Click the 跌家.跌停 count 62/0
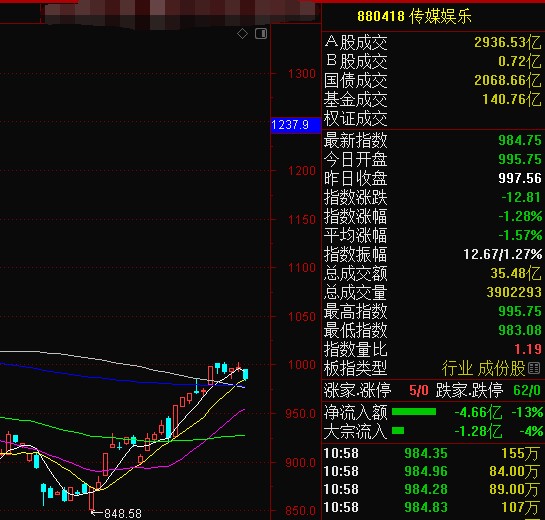This screenshot has width=545, height=520. point(527,391)
